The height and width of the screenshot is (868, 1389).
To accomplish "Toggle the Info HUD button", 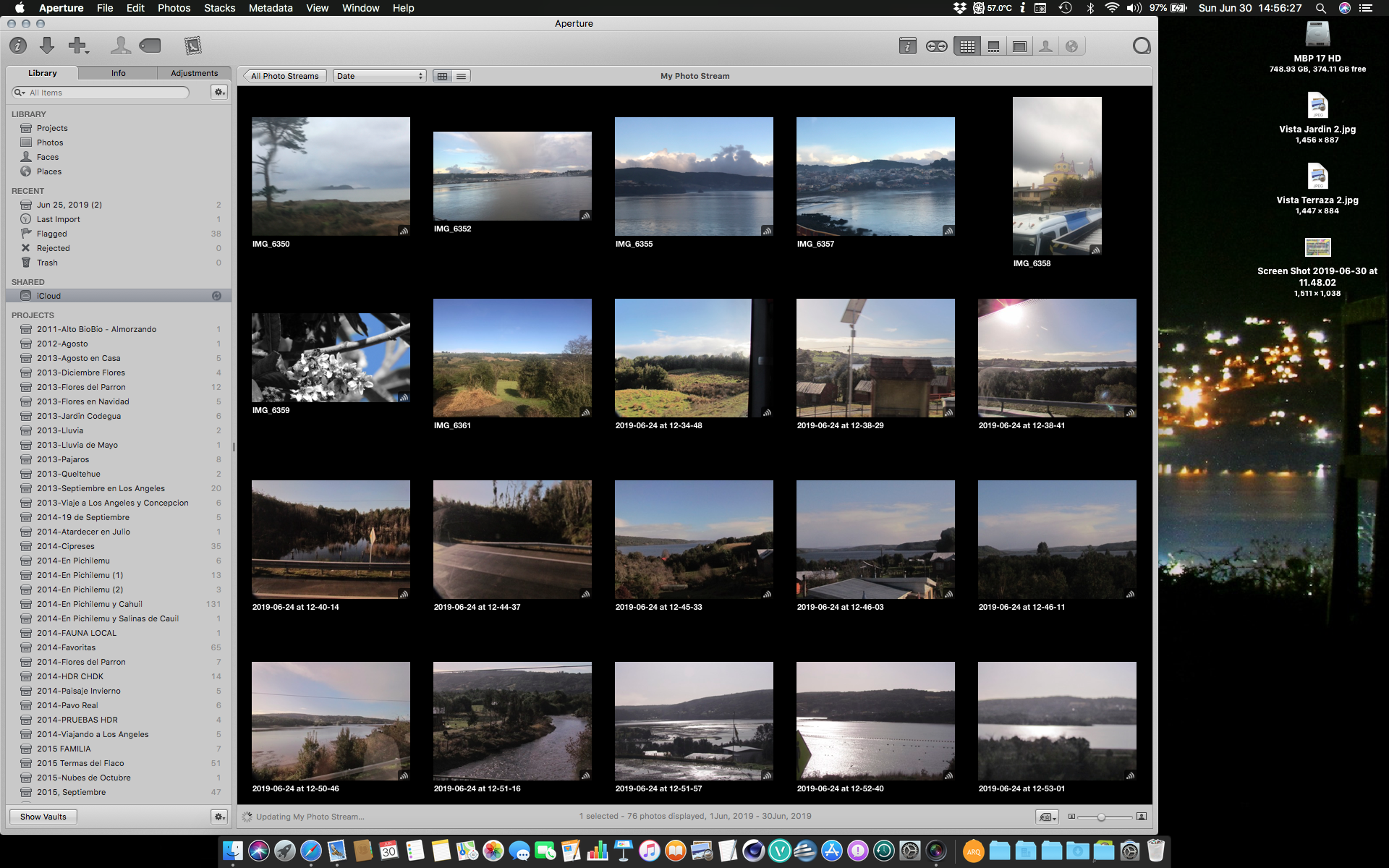I will (907, 47).
